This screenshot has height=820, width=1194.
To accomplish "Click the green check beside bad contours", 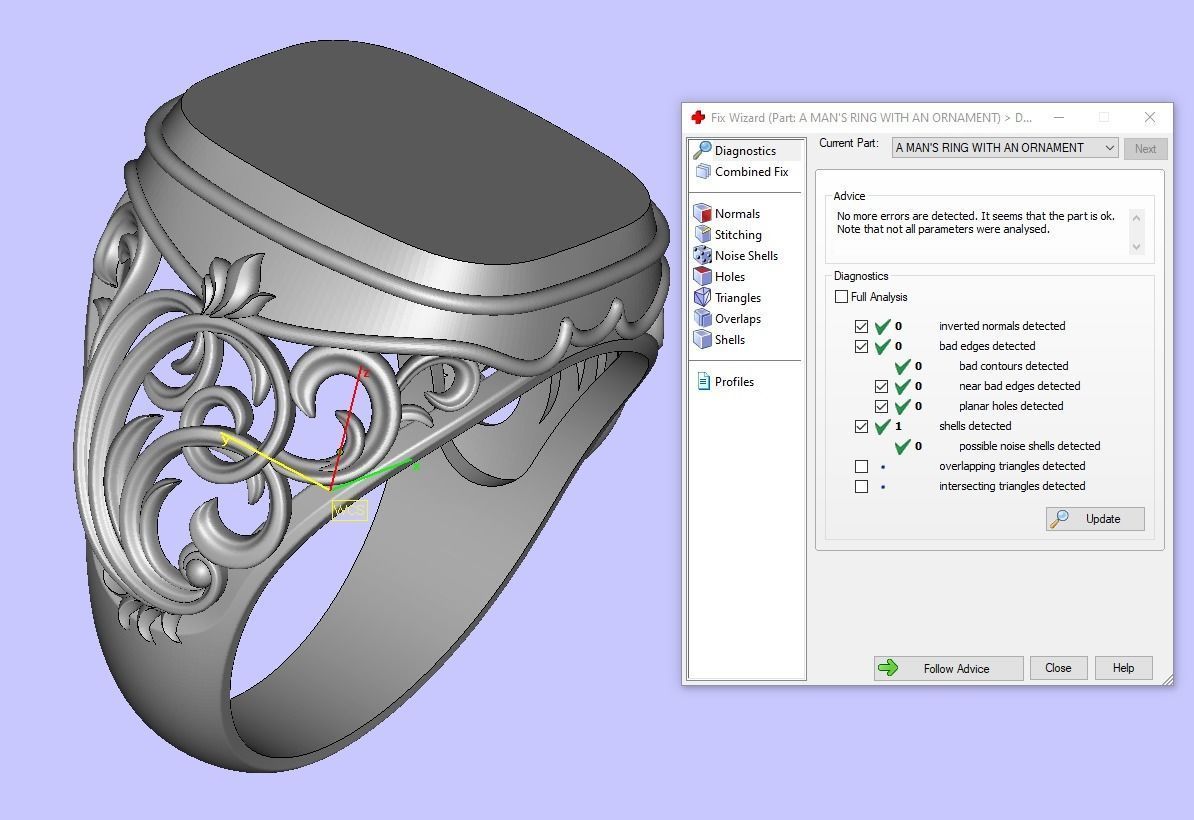I will click(x=902, y=366).
